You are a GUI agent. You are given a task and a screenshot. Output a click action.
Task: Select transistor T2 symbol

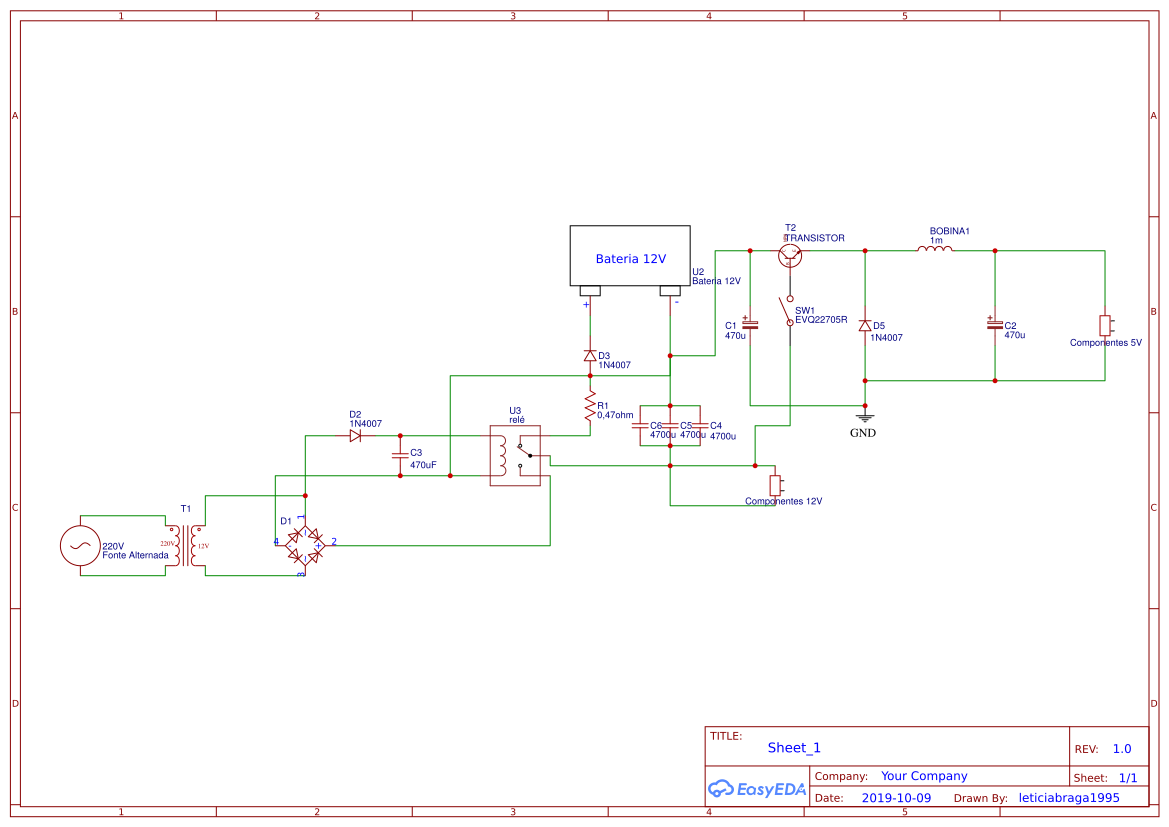click(x=790, y=256)
